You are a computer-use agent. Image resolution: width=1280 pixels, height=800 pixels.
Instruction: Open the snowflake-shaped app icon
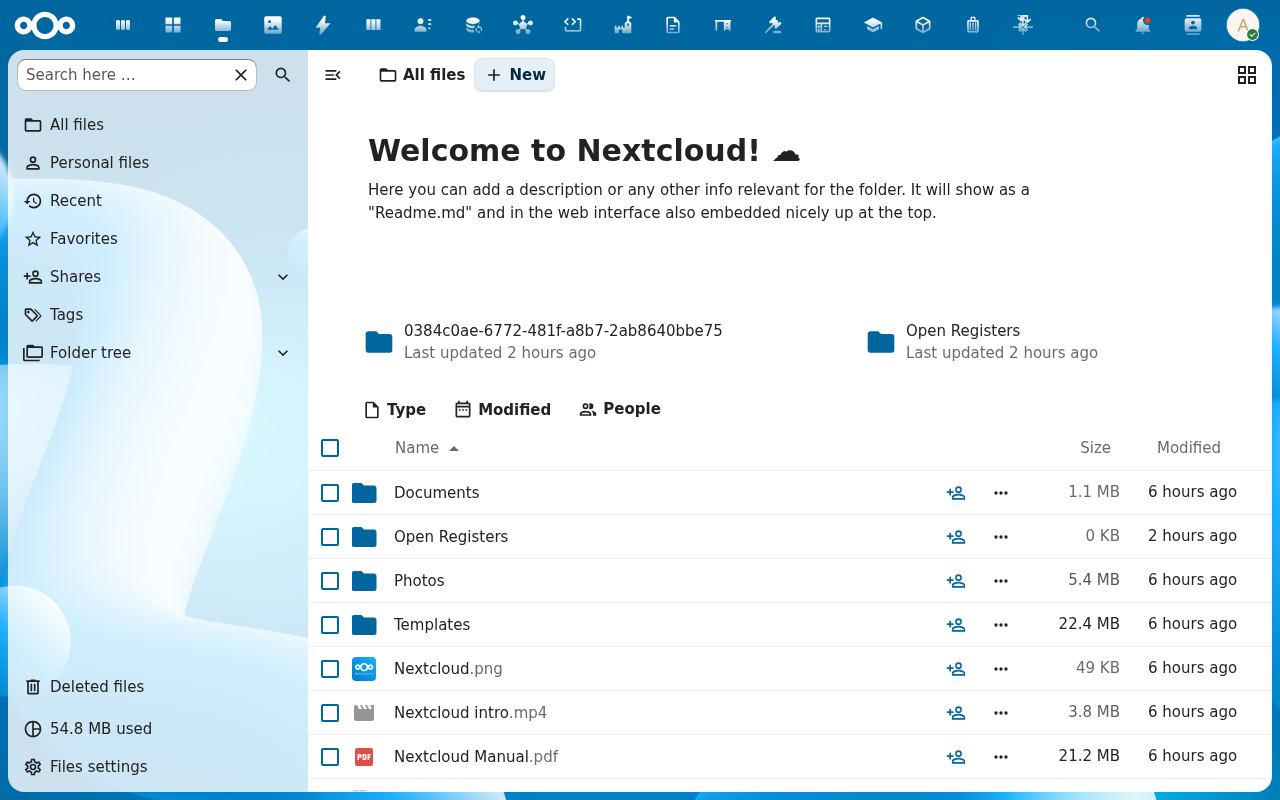[x=1023, y=25]
